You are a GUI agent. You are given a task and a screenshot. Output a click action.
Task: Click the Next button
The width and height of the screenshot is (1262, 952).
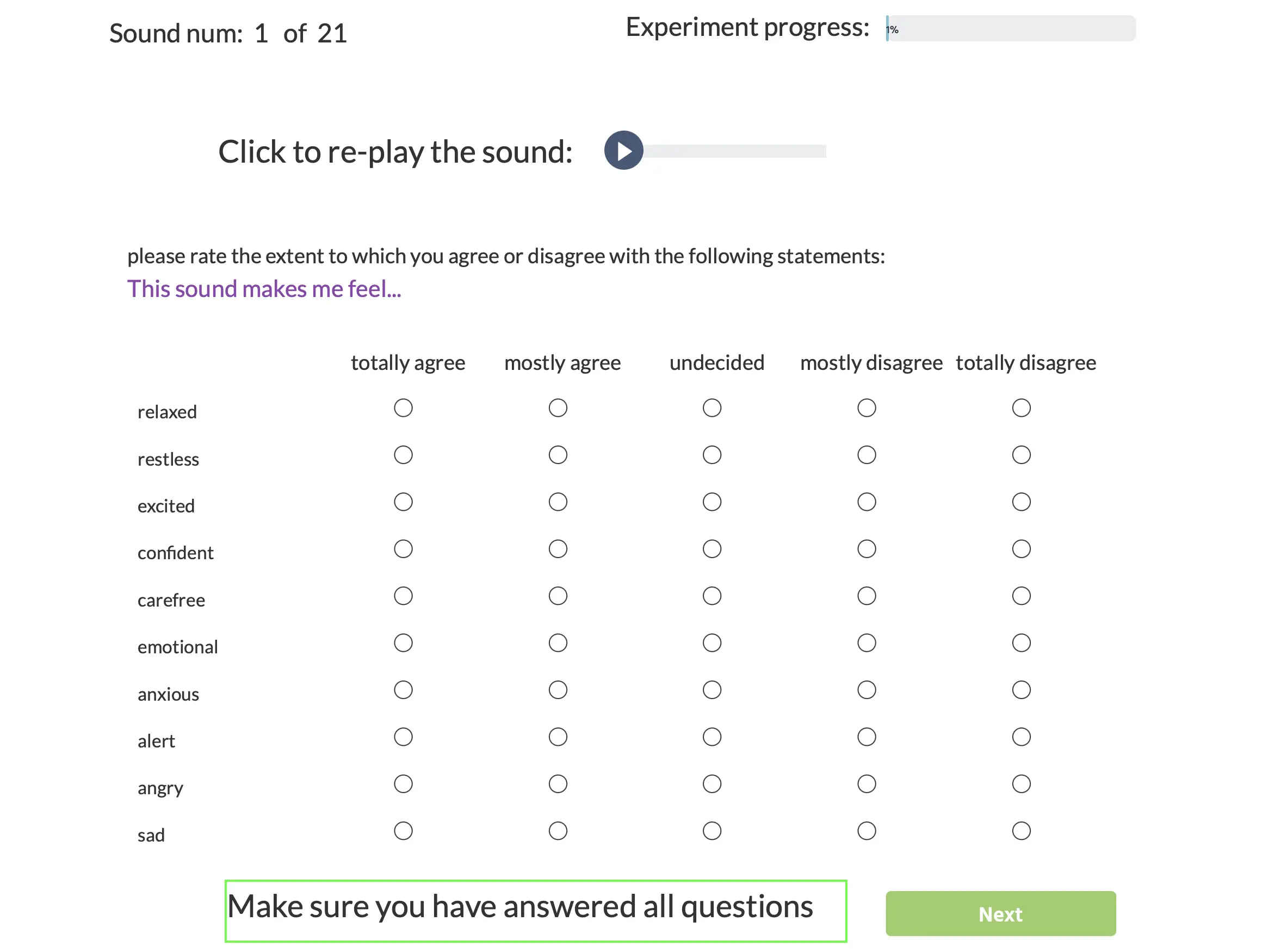1000,913
